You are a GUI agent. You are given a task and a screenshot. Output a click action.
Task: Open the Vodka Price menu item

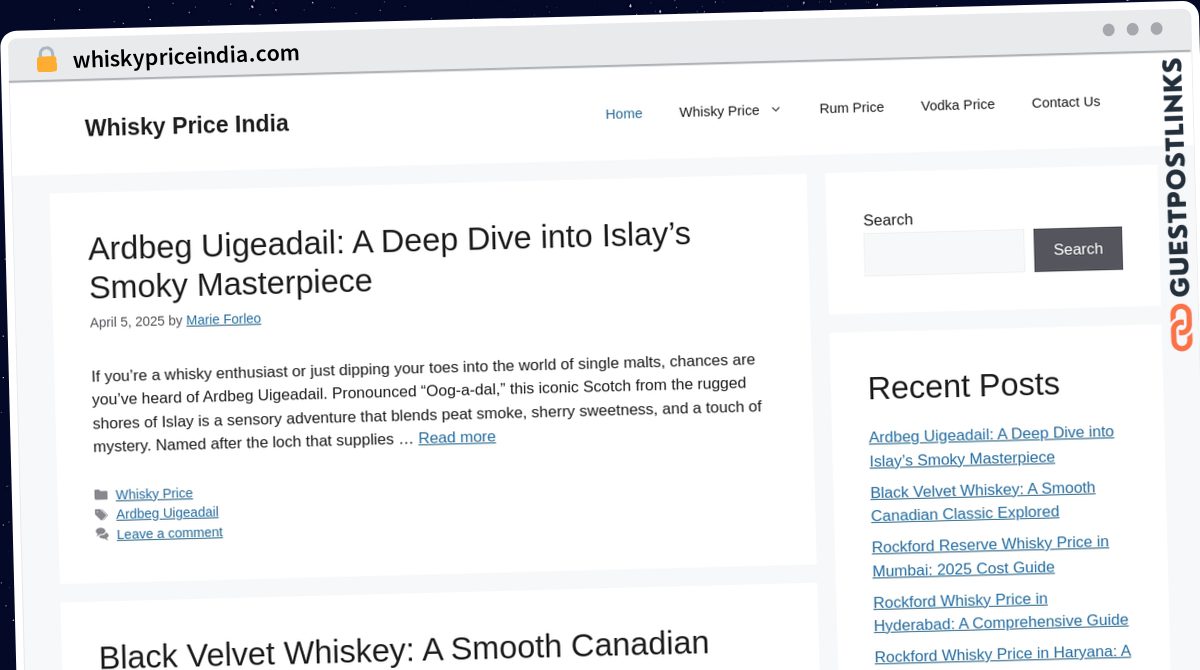tap(958, 104)
